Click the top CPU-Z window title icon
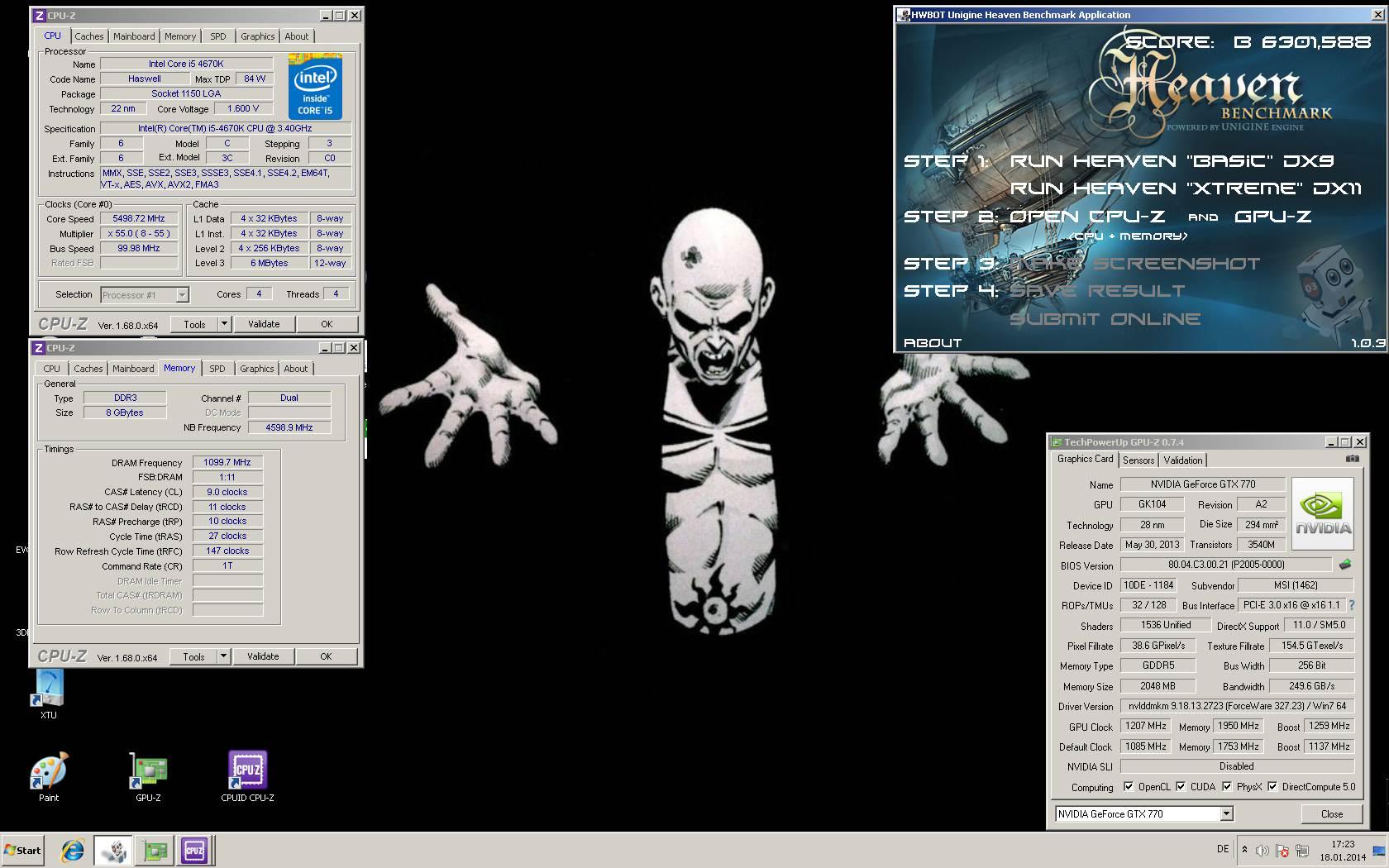 (x=39, y=15)
